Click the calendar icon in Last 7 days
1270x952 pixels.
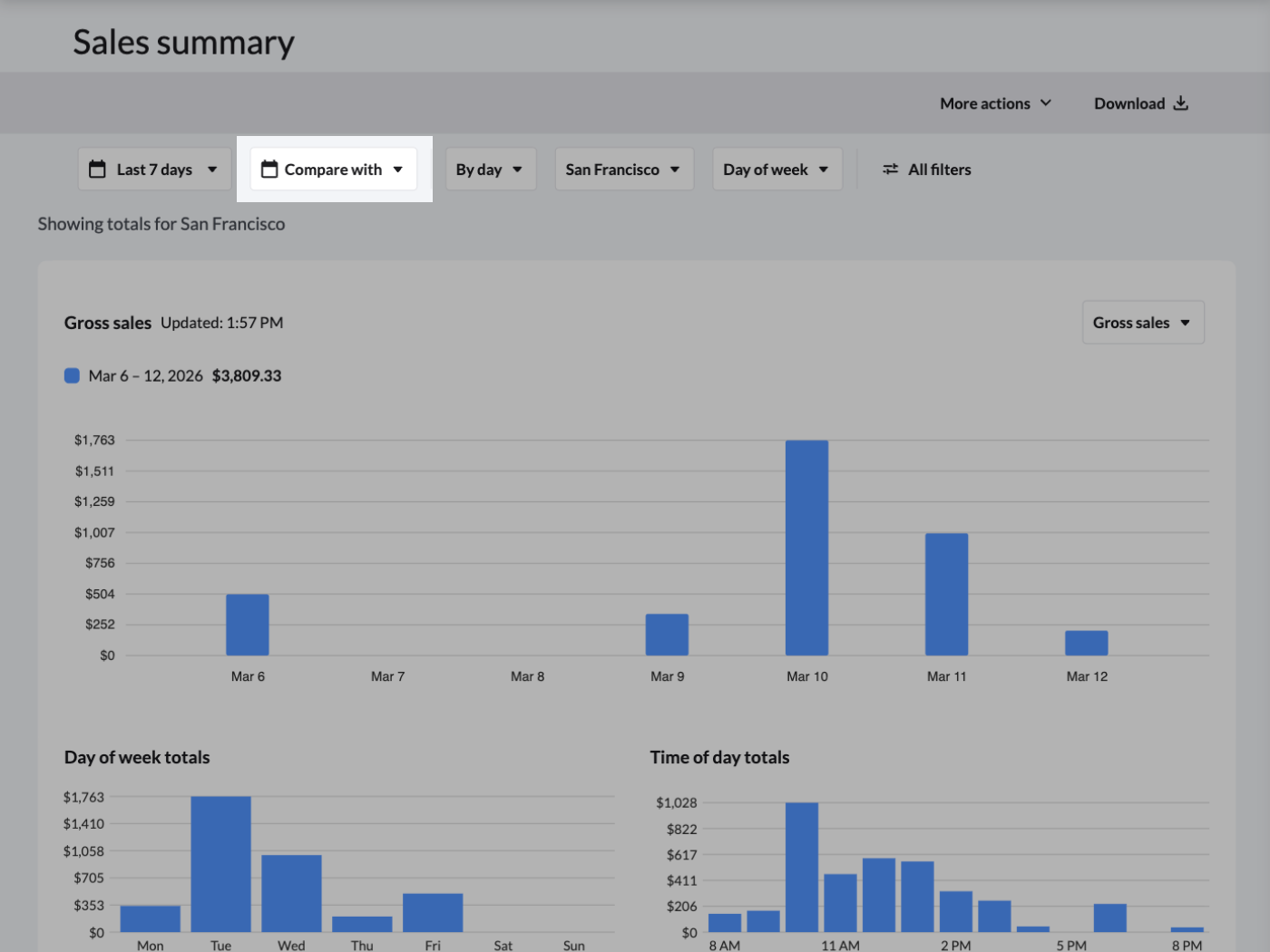(97, 170)
